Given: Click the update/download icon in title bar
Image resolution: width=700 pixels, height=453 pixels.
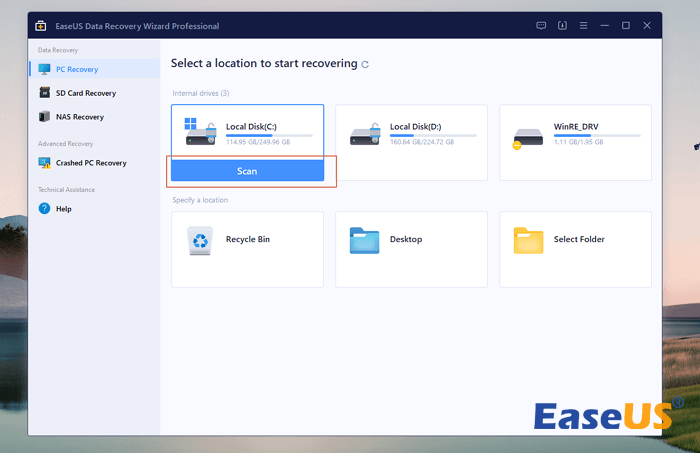Looking at the screenshot, I should tap(562, 25).
